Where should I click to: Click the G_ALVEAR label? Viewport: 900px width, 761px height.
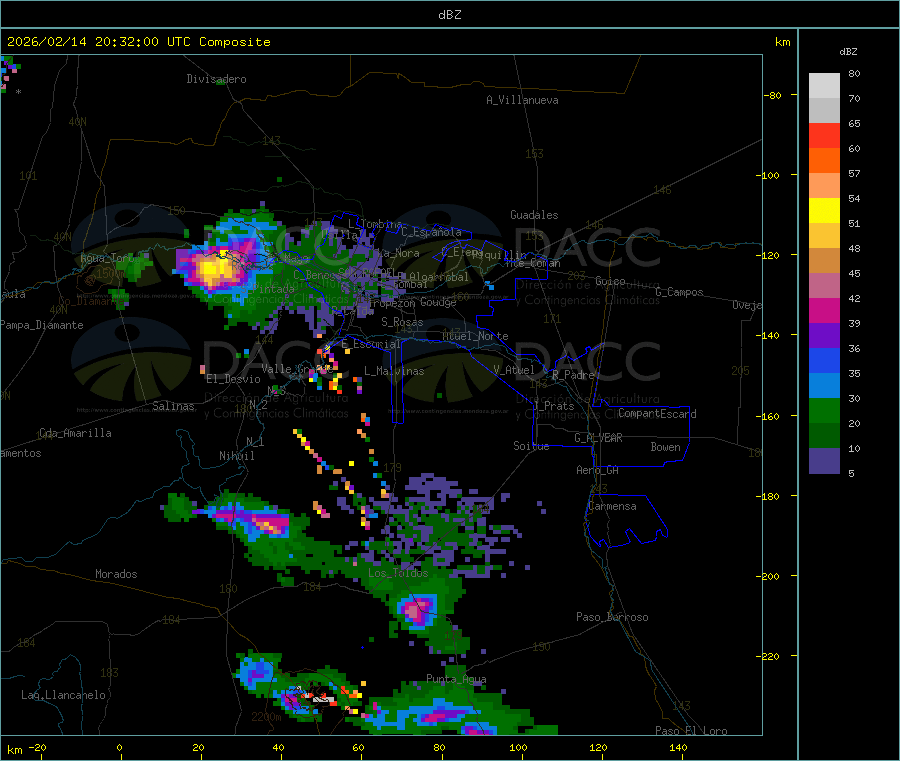(x=598, y=438)
